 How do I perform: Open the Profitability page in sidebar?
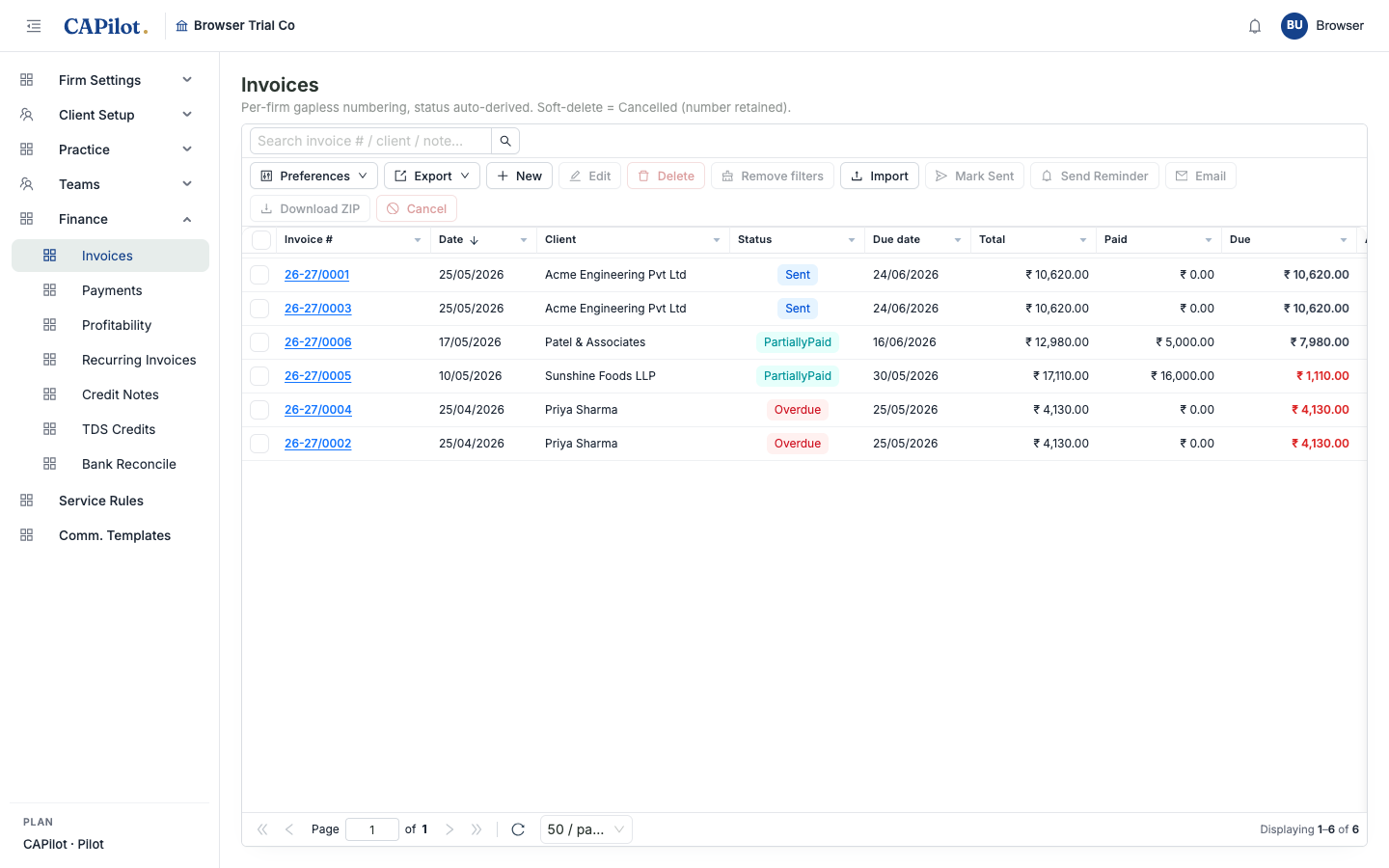(110, 325)
